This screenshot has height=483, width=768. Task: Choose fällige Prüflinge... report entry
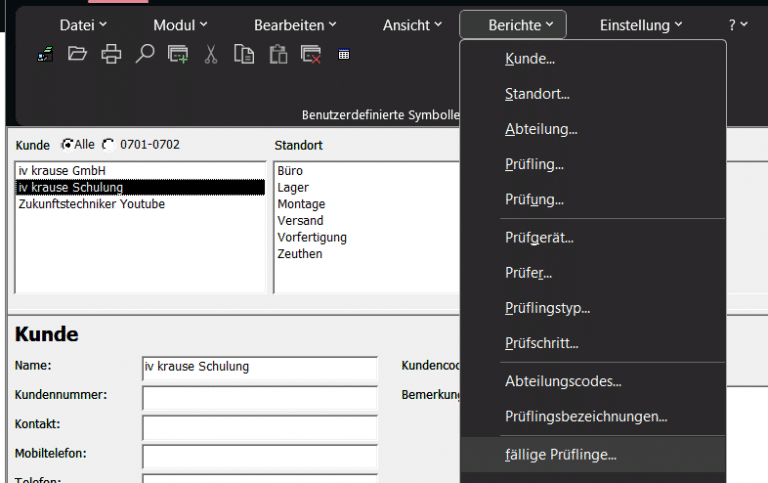tap(593, 455)
